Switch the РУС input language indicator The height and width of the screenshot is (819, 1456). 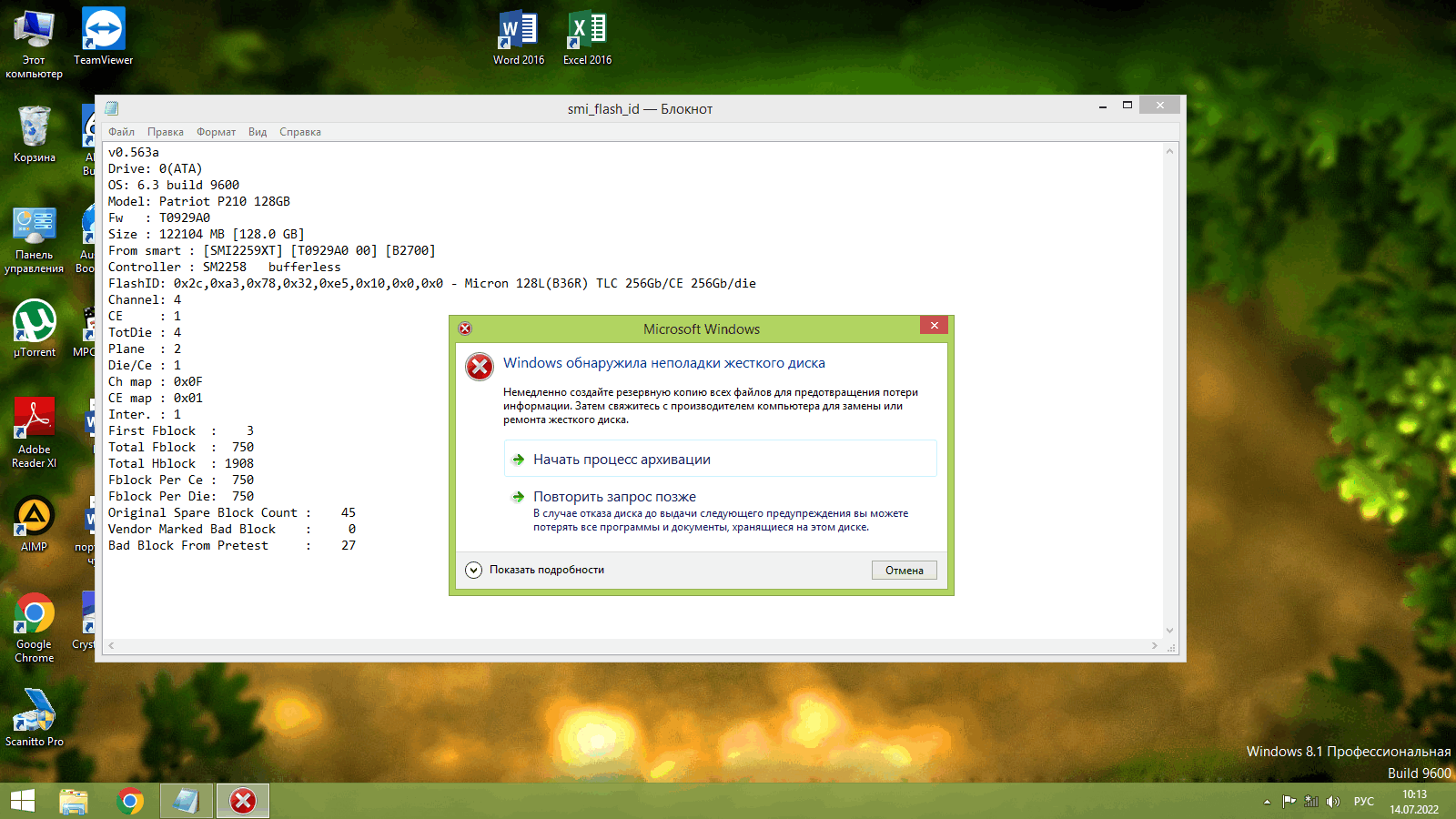tap(1364, 802)
